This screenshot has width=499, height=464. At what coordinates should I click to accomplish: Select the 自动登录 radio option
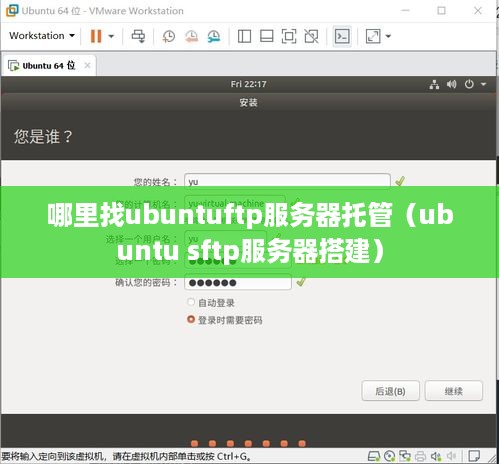point(191,302)
